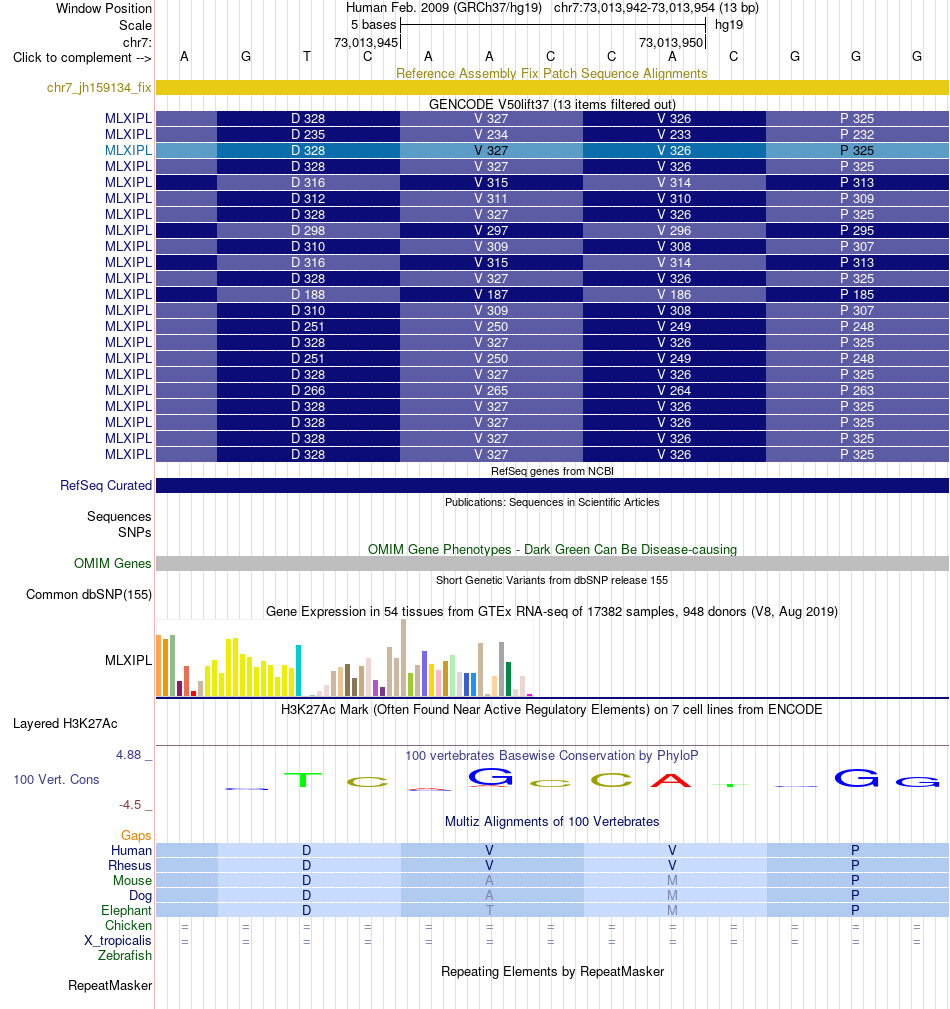Click the P 232 codon cell
The width and height of the screenshot is (950, 1009).
tap(857, 134)
